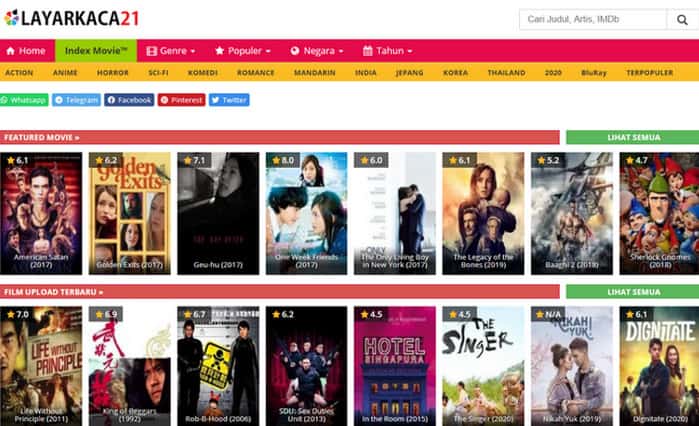Viewport: 699px width, 426px height.
Task: Open the American Satan movie poster
Action: (x=41, y=212)
